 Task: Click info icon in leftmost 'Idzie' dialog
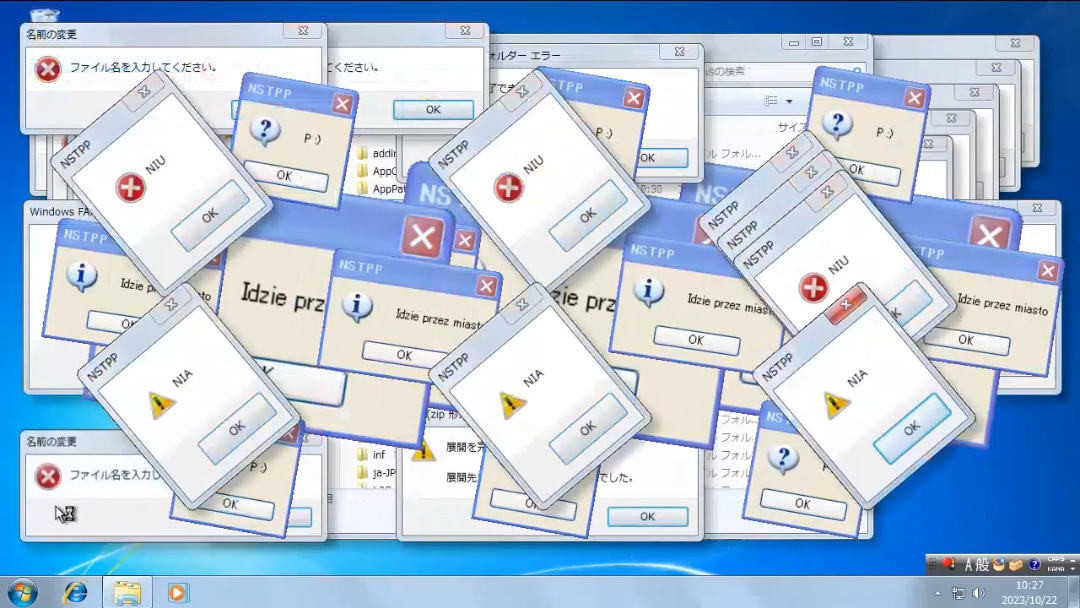[x=81, y=276]
